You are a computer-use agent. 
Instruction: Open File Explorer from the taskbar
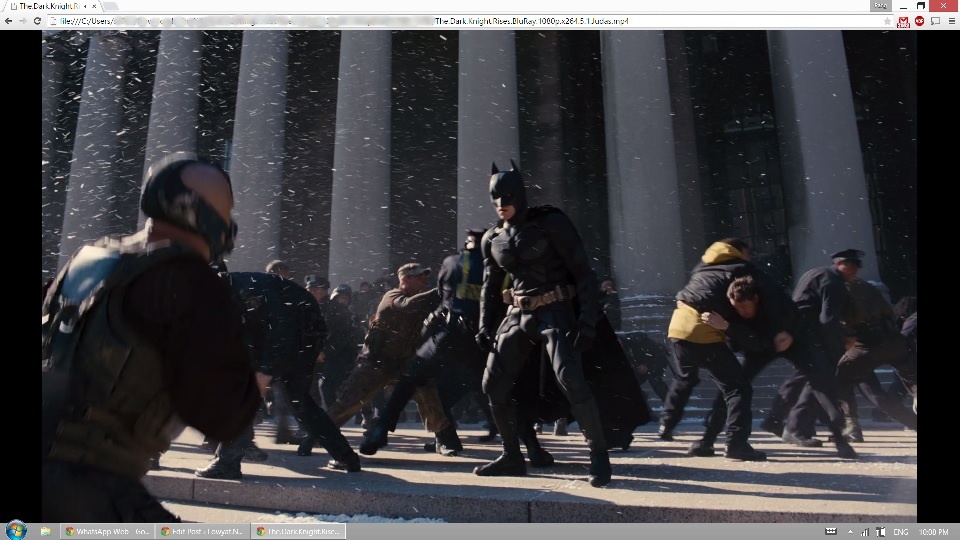(x=45, y=531)
